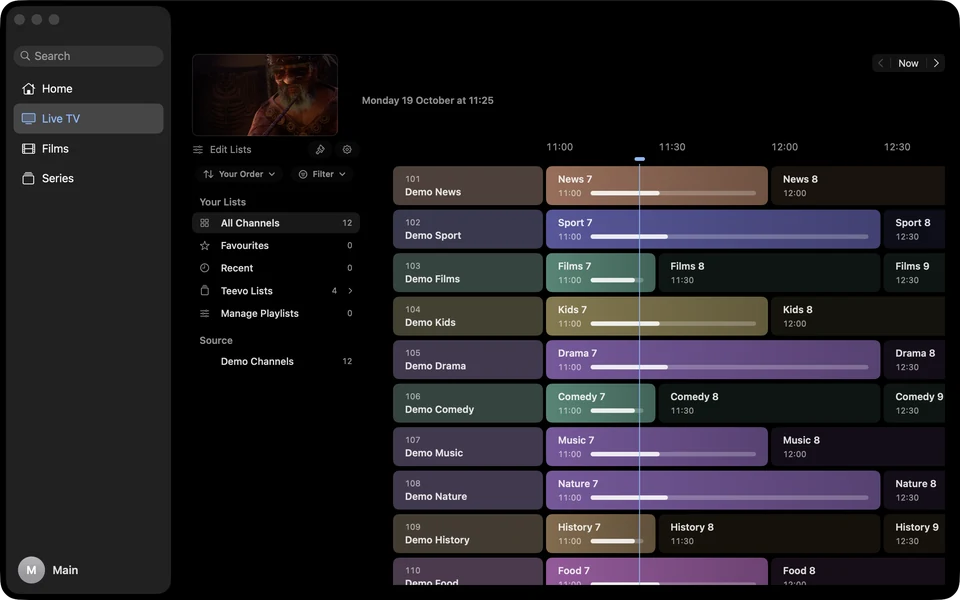Select channel 109 Demo History

(468, 533)
